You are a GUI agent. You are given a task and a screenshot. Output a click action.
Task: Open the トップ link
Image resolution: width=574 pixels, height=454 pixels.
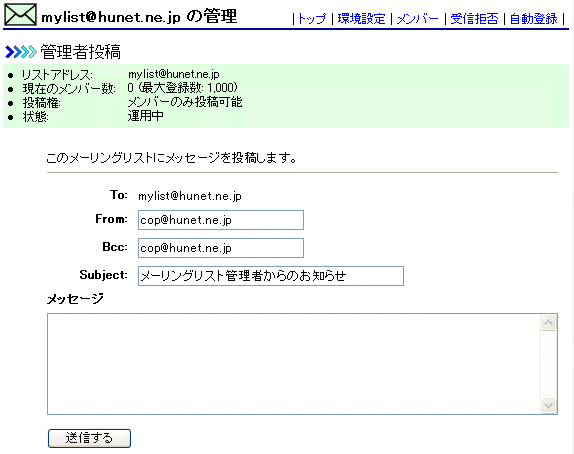[x=312, y=18]
